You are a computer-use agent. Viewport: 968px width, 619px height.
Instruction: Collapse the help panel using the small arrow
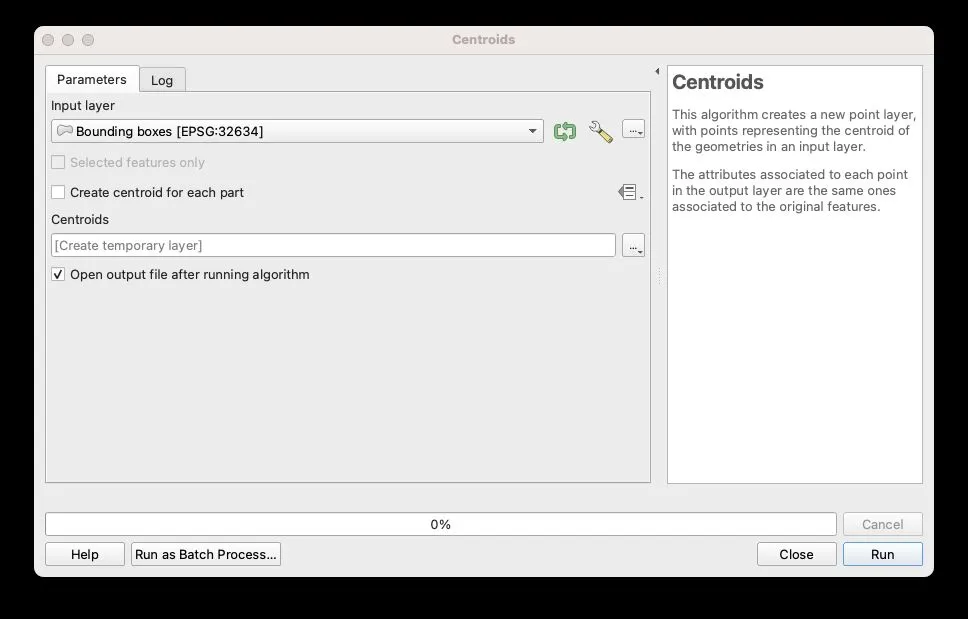click(657, 71)
